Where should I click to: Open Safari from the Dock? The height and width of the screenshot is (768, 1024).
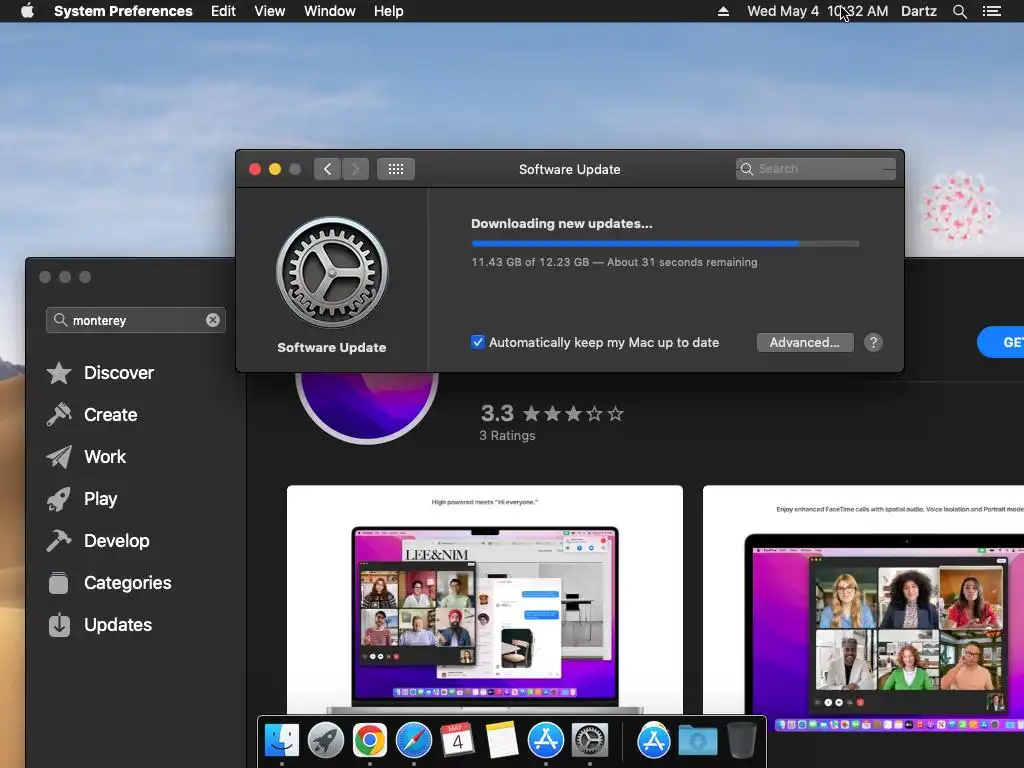pyautogui.click(x=413, y=741)
